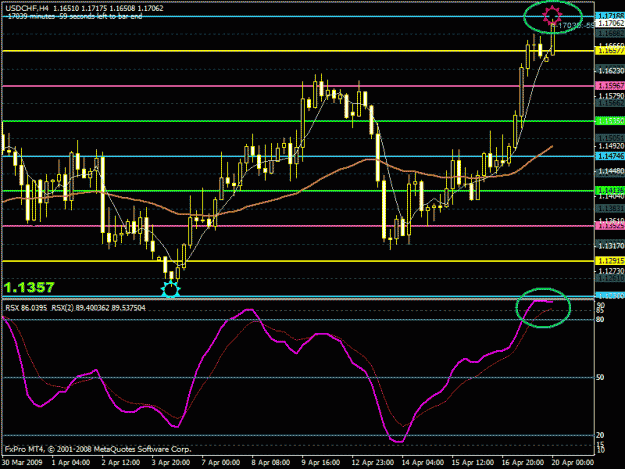Click the RSX 86.0395 indicator label

click(26, 308)
